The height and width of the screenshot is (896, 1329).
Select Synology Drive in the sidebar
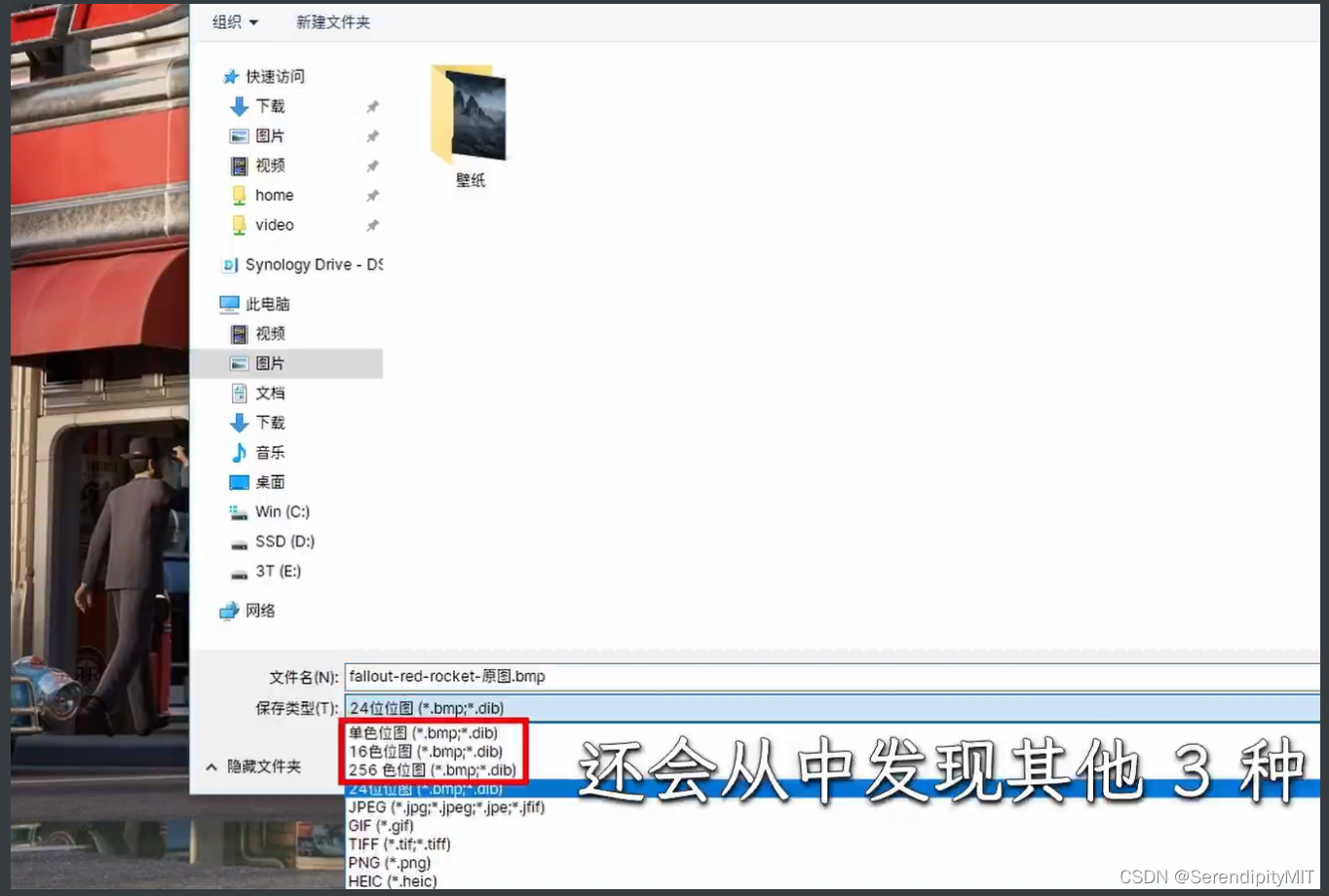[x=287, y=265]
